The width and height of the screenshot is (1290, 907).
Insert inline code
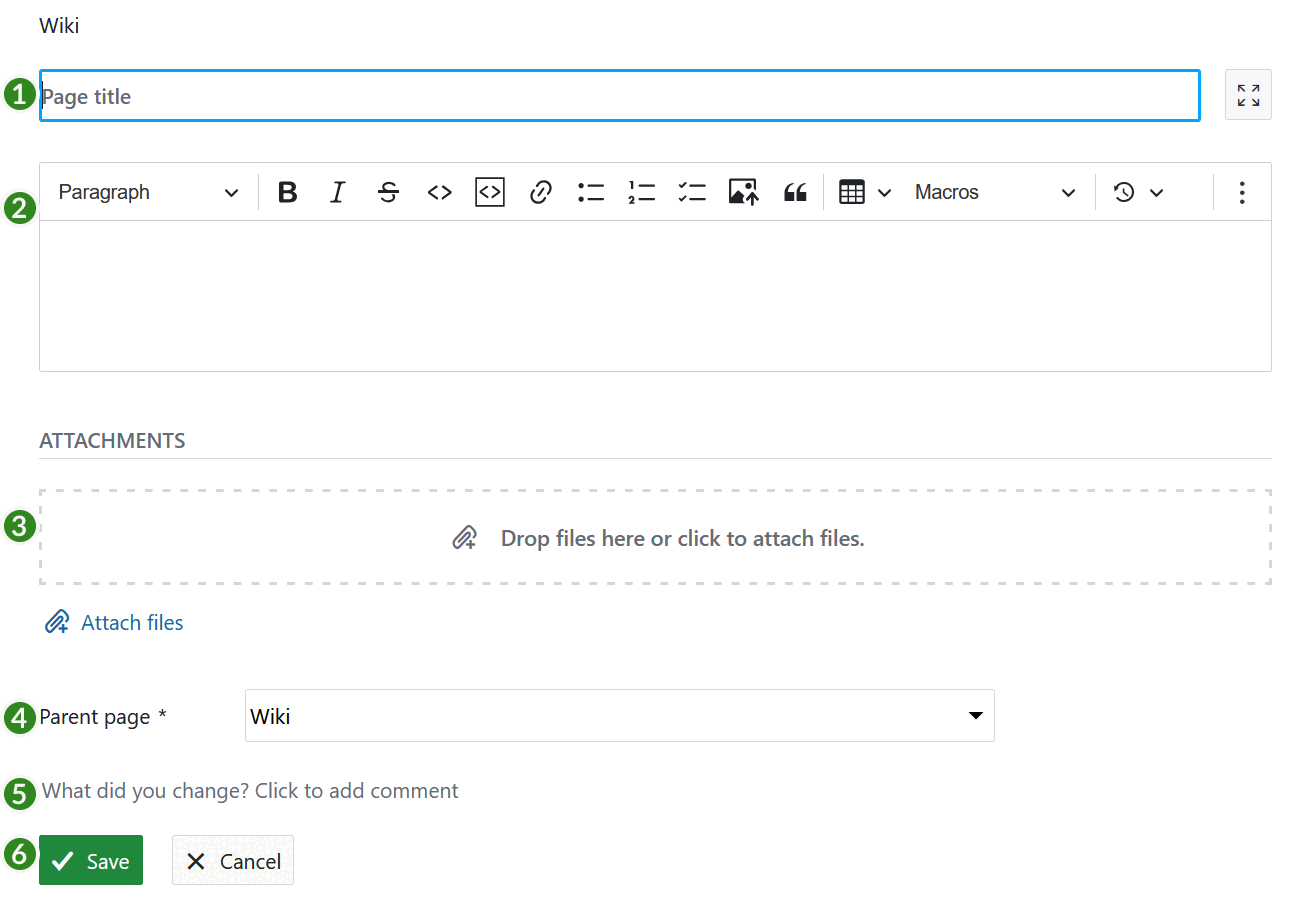(439, 192)
